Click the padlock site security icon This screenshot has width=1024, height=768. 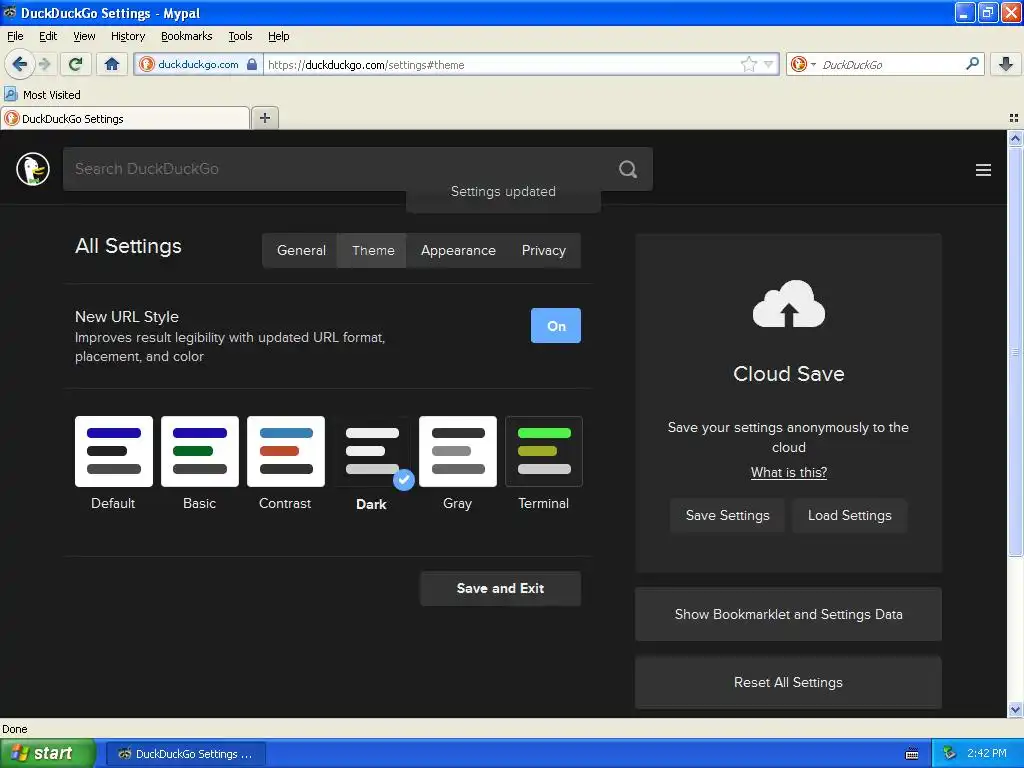point(252,64)
